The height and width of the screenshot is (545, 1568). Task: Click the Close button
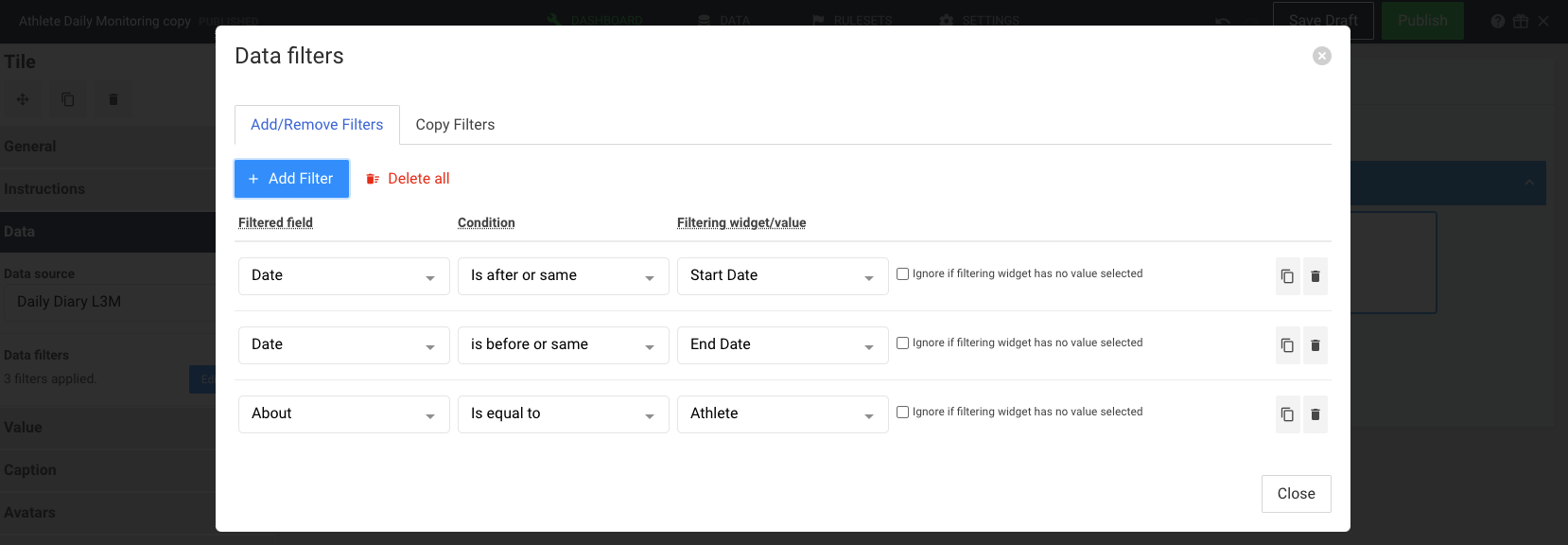tap(1297, 494)
